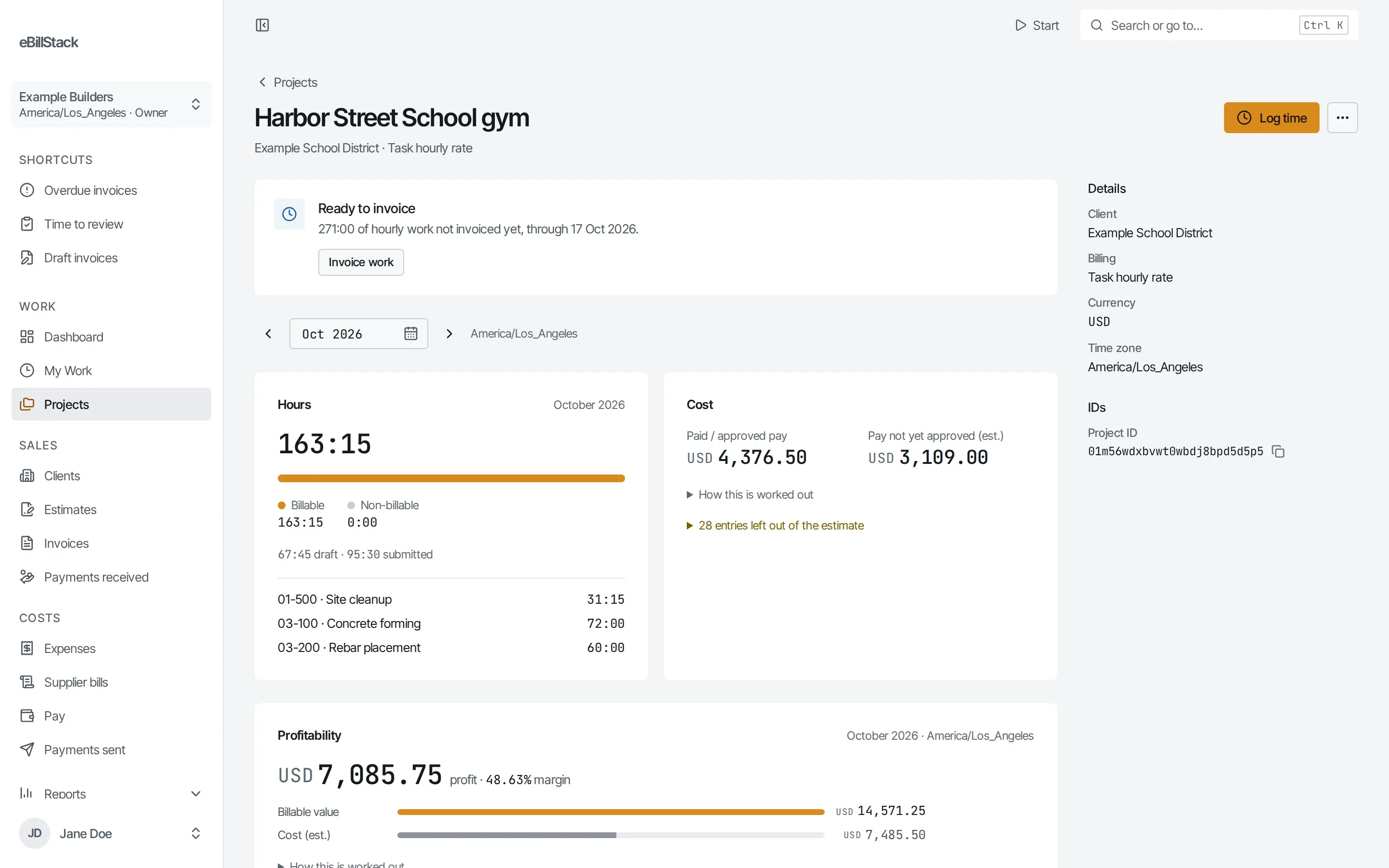The width and height of the screenshot is (1389, 868).
Task: Click the eBillStack logo
Action: (49, 42)
